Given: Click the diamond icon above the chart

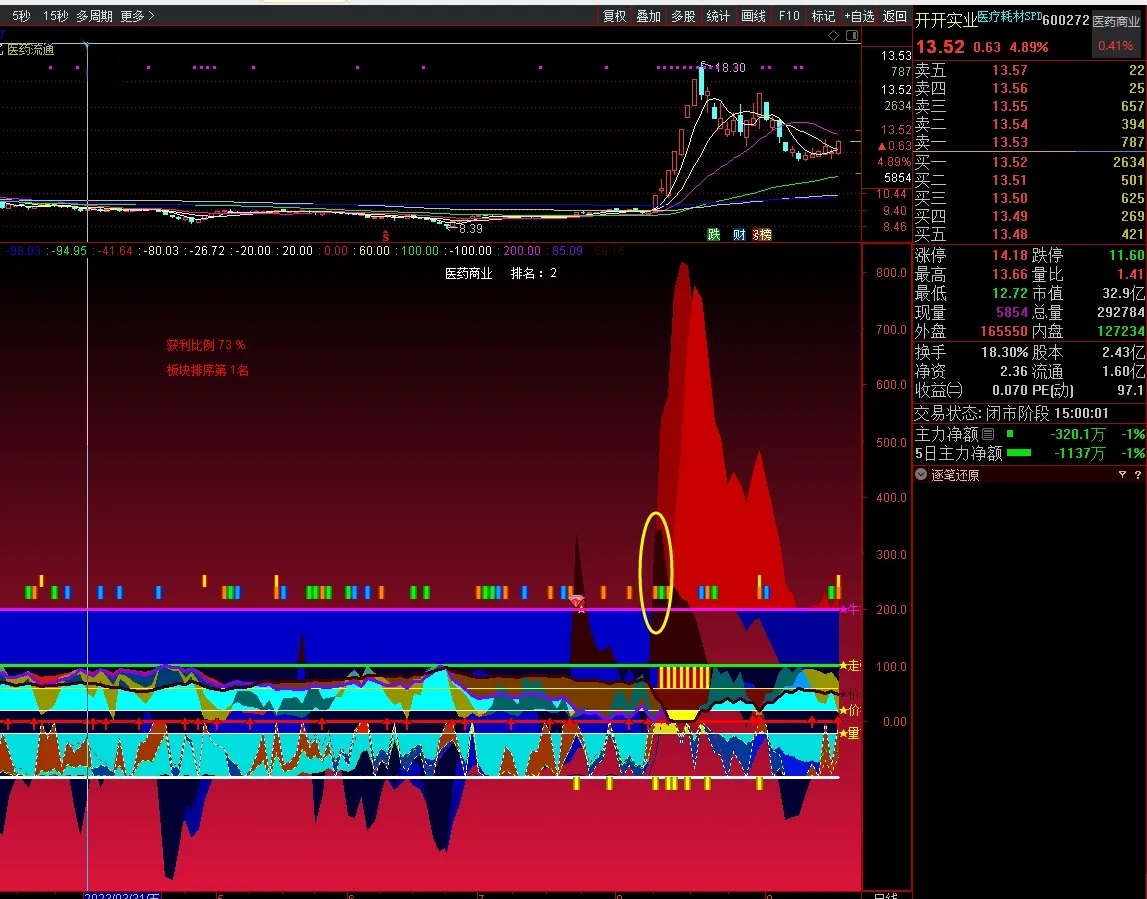Looking at the screenshot, I should click(x=834, y=35).
